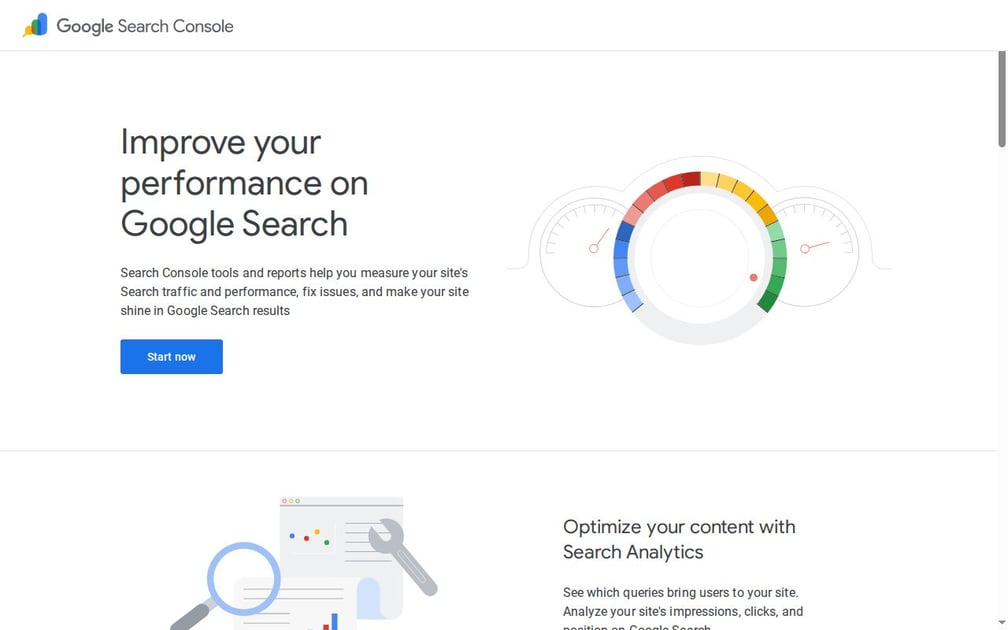Screen dimensions: 1008x630
Task: Click the gray wrench illustration icon
Action: point(404,556)
